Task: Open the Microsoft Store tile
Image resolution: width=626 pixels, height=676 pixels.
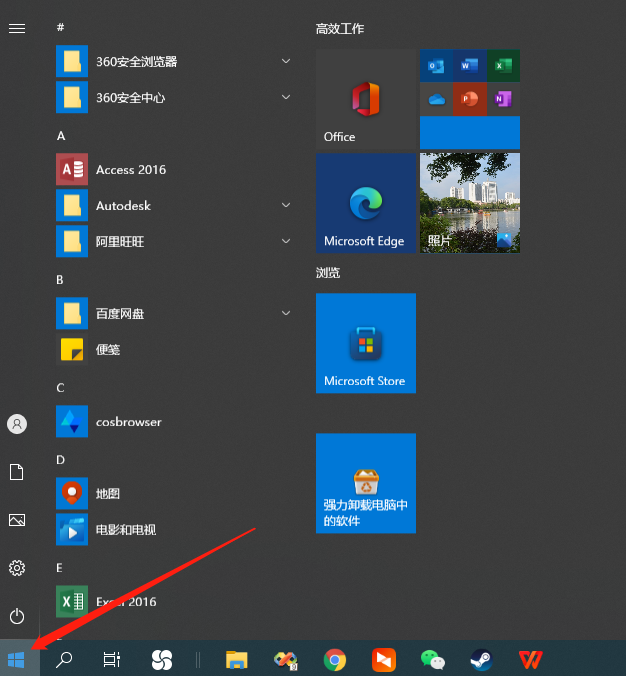Action: point(366,343)
